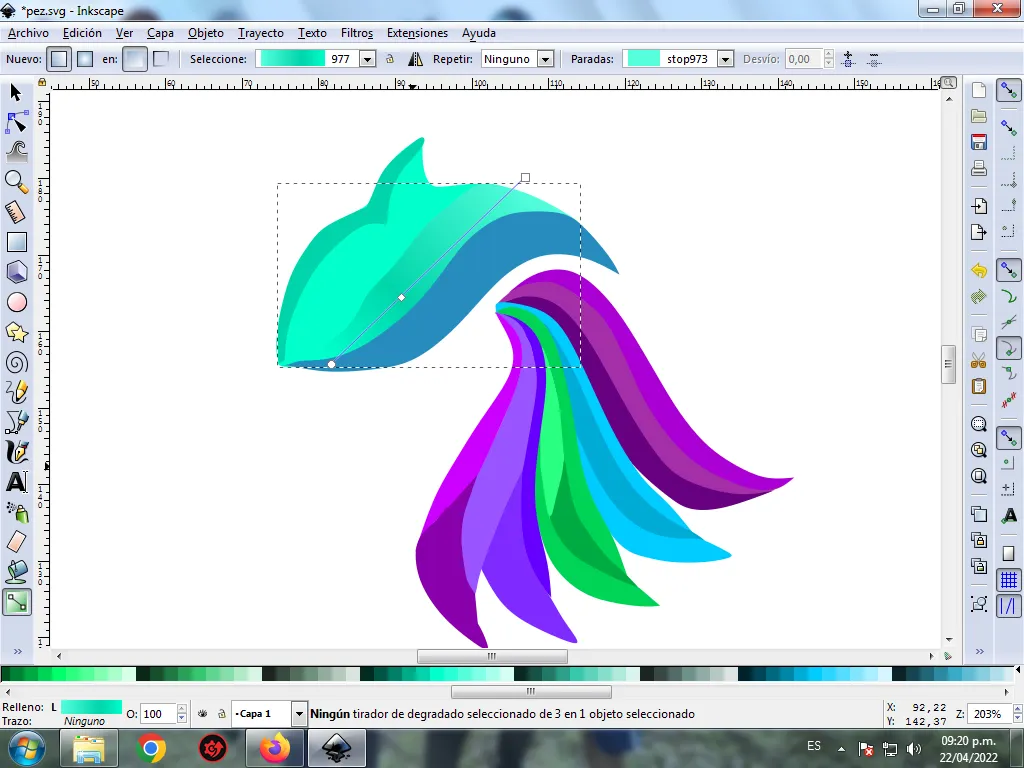Screen dimensions: 1024x768
Task: Click the Relleno fill gradient swatch
Action: (x=91, y=707)
